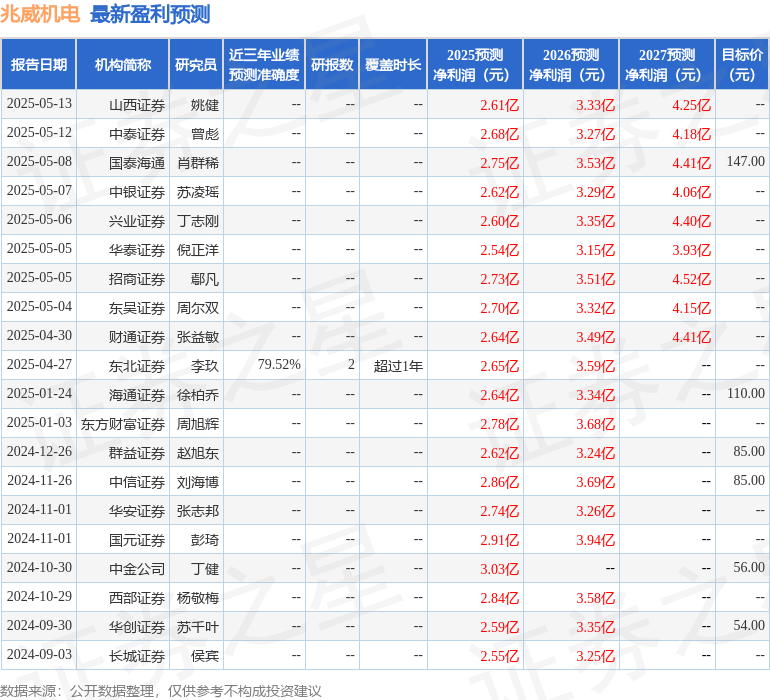The width and height of the screenshot is (770, 700).
Task: Click researcher 杨敬梅
Action: pyautogui.click(x=197, y=598)
